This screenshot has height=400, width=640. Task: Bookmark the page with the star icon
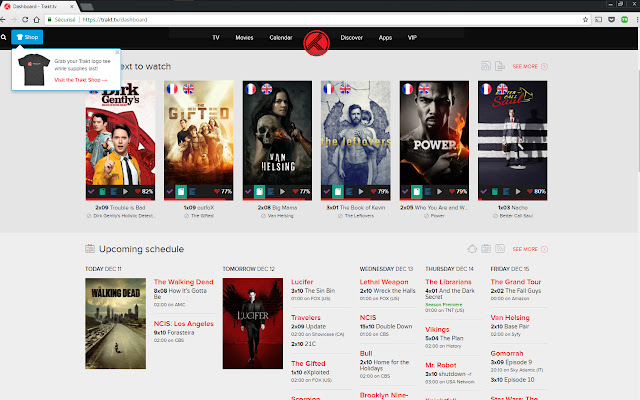click(x=585, y=20)
